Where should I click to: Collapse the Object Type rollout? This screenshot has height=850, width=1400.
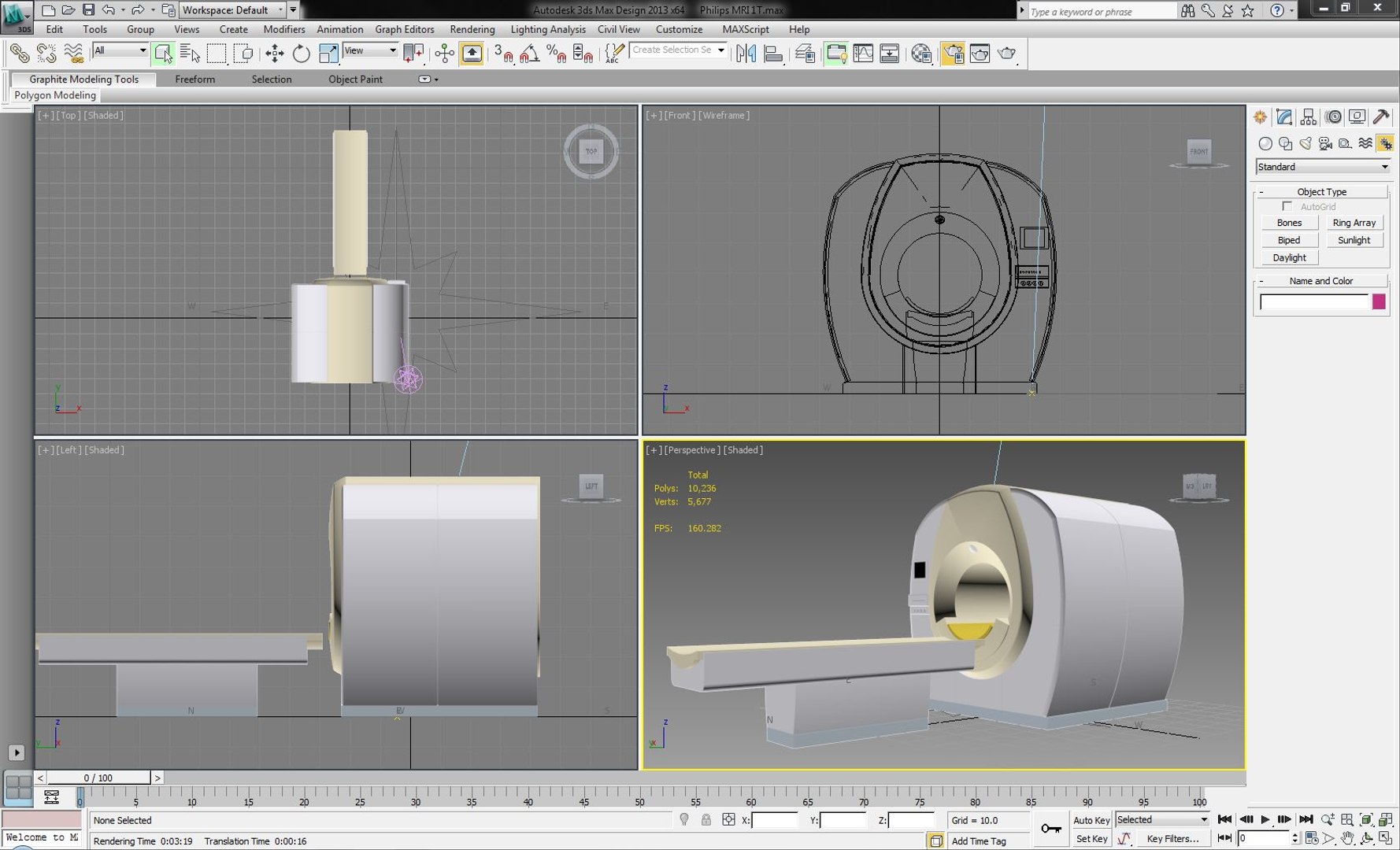click(x=1322, y=192)
